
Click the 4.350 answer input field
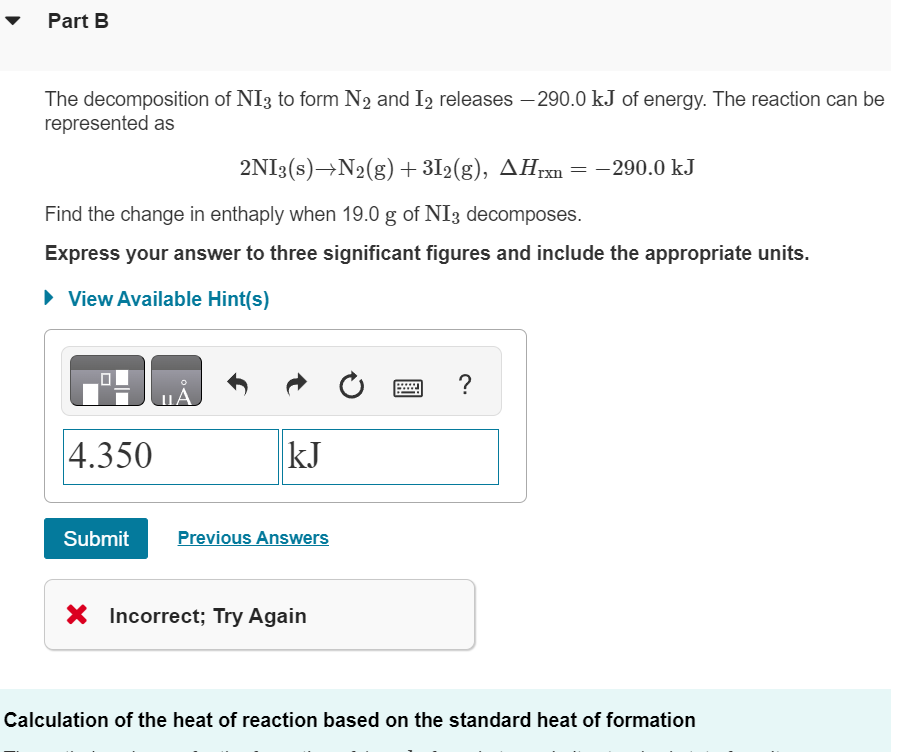tap(170, 456)
